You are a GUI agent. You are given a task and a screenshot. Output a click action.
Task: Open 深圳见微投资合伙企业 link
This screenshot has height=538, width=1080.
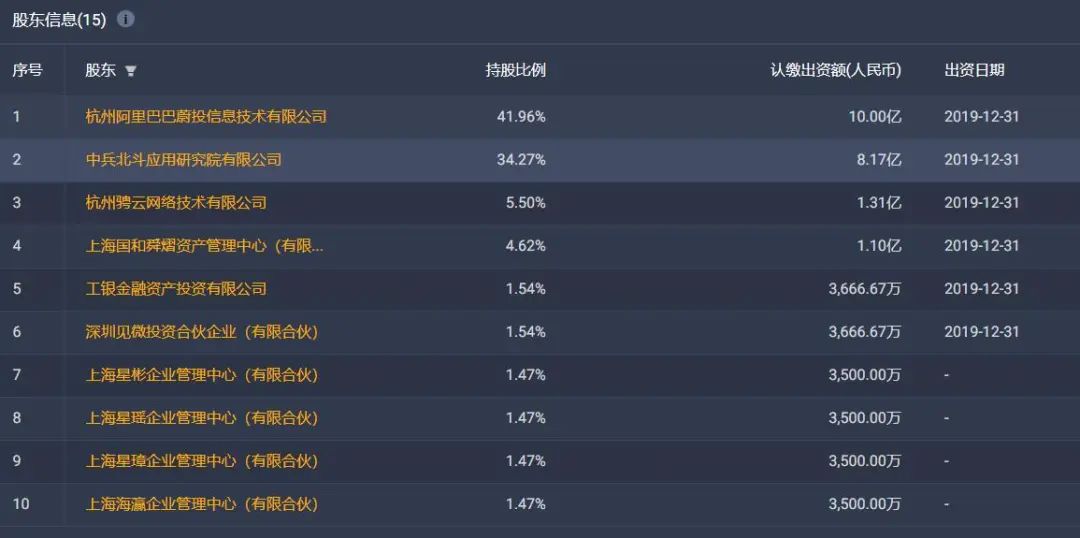[x=201, y=331]
